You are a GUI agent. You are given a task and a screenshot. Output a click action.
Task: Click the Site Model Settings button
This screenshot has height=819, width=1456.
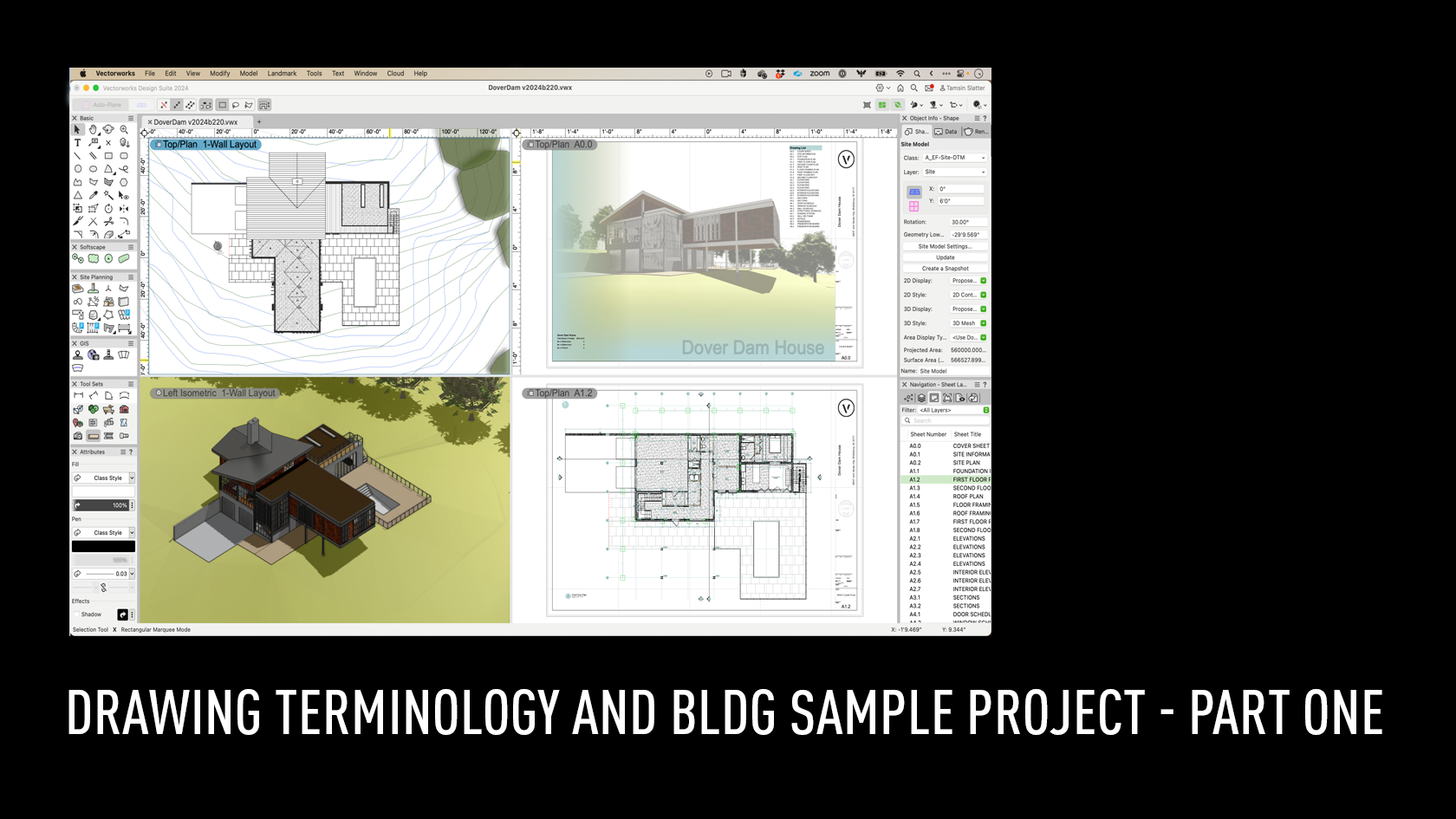[945, 245]
